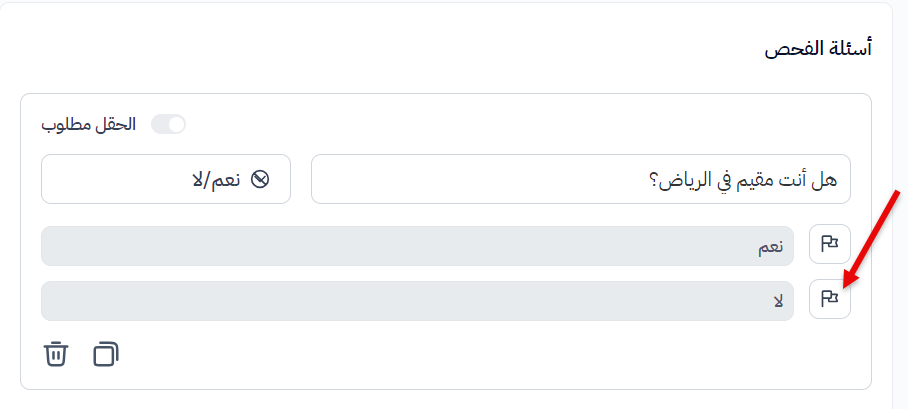Toggle the "الحقل مطلوب" required switch
The image size is (908, 409).
pyautogui.click(x=168, y=125)
